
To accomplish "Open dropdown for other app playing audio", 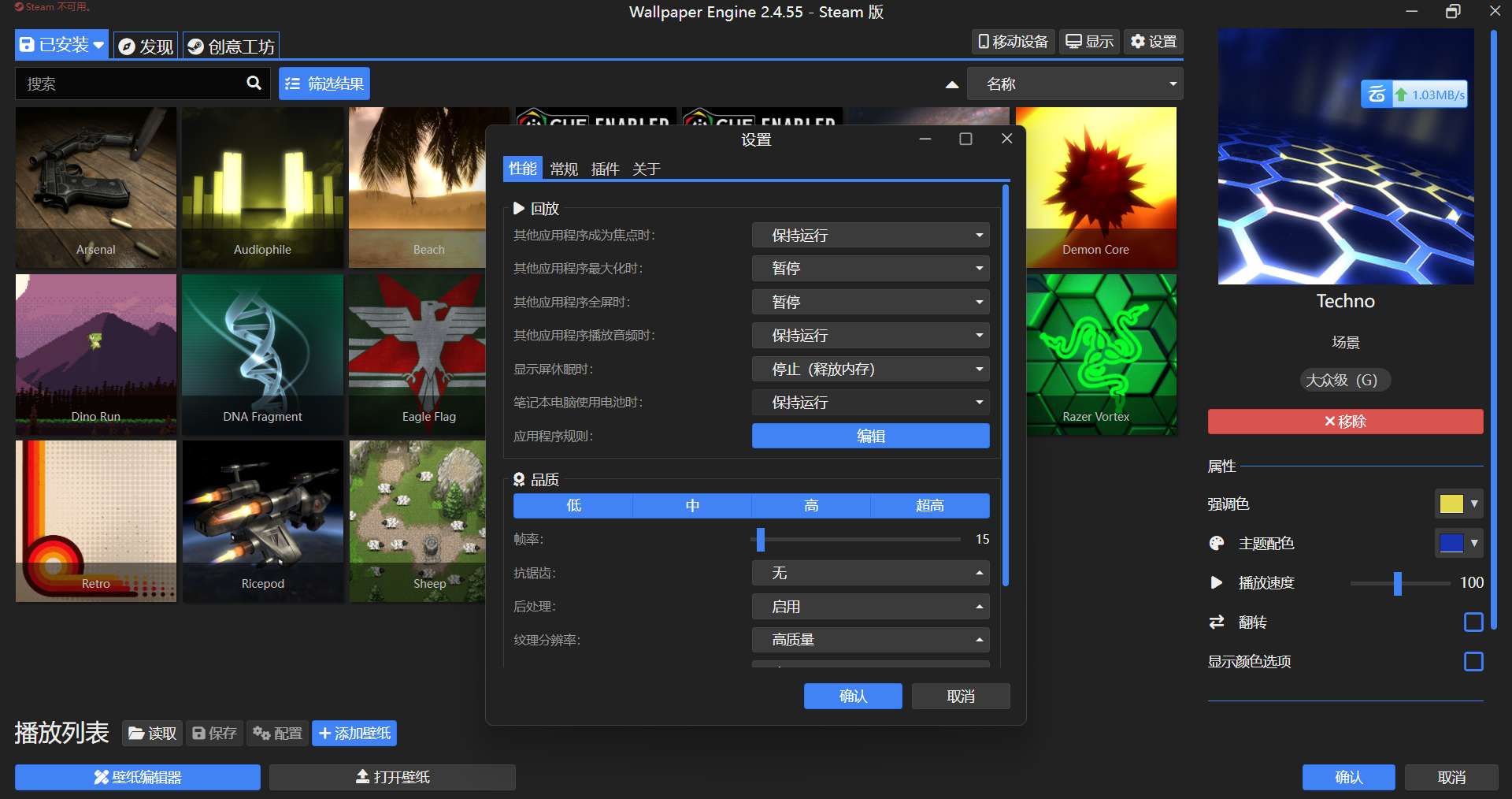I will click(871, 335).
